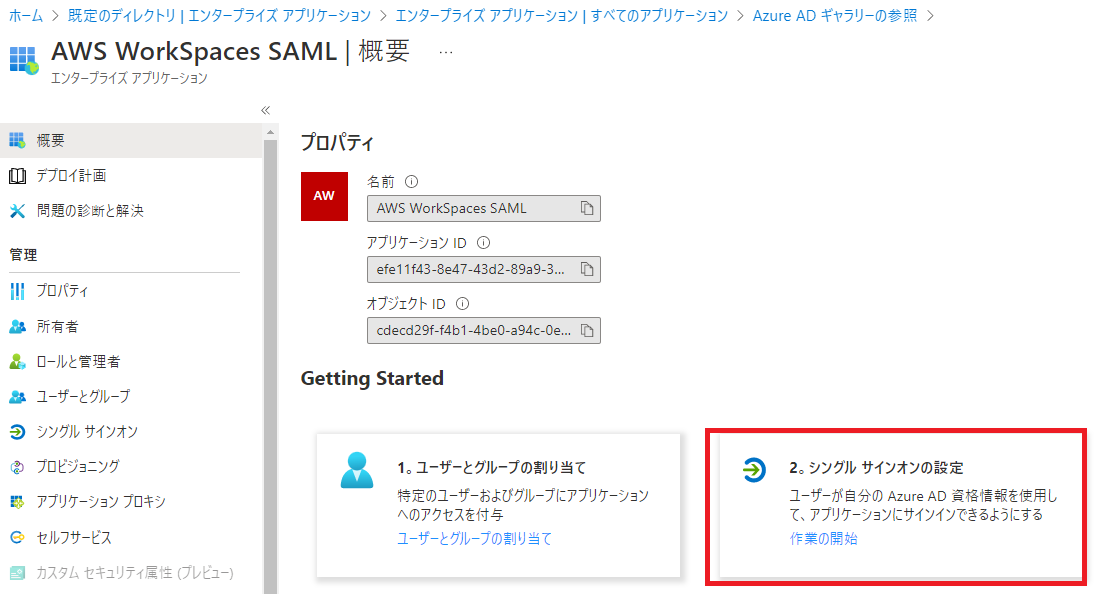Collapse the left navigation menu
Image resolution: width=1096 pixels, height=594 pixels.
266,110
